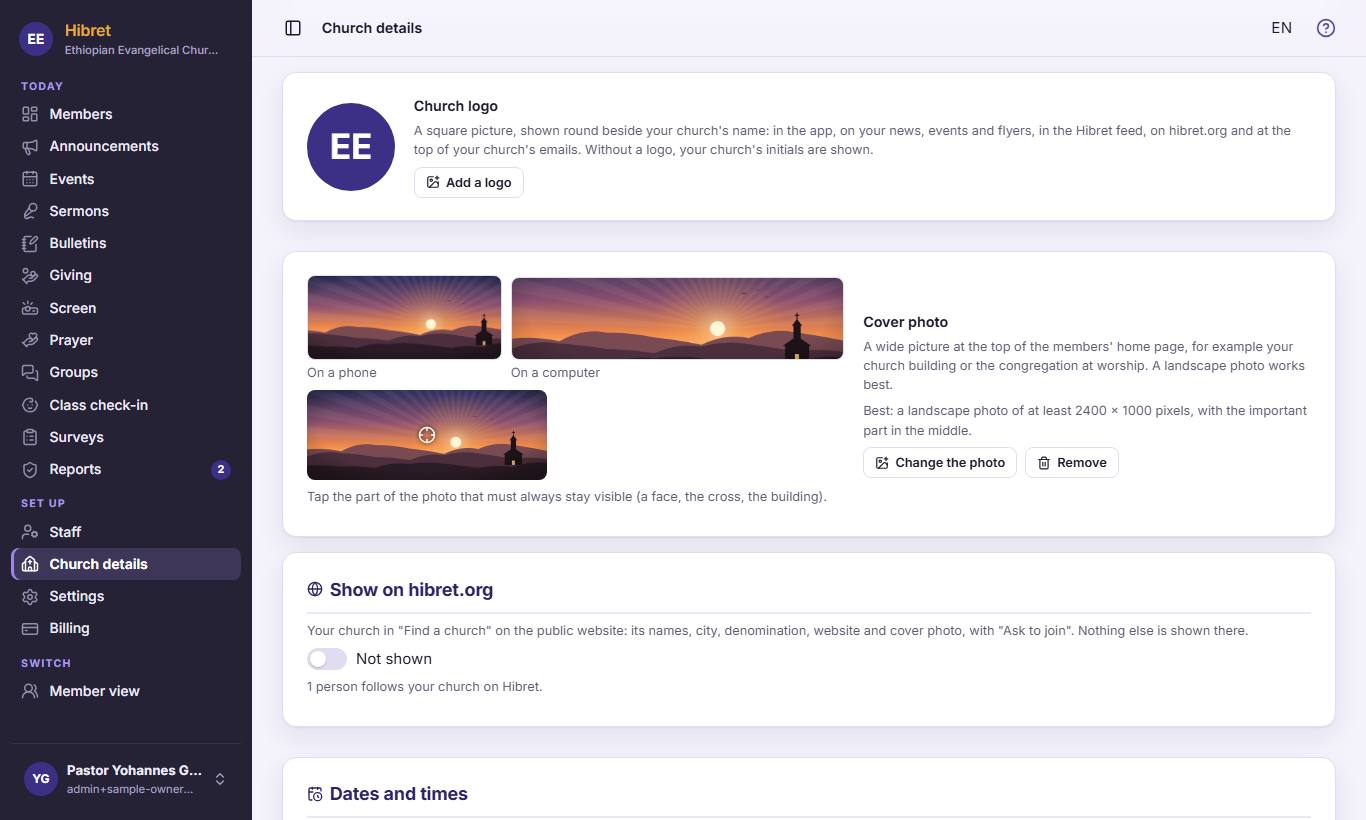Click the Change the photo button
Viewport: 1366px width, 820px height.
pyautogui.click(x=940, y=463)
